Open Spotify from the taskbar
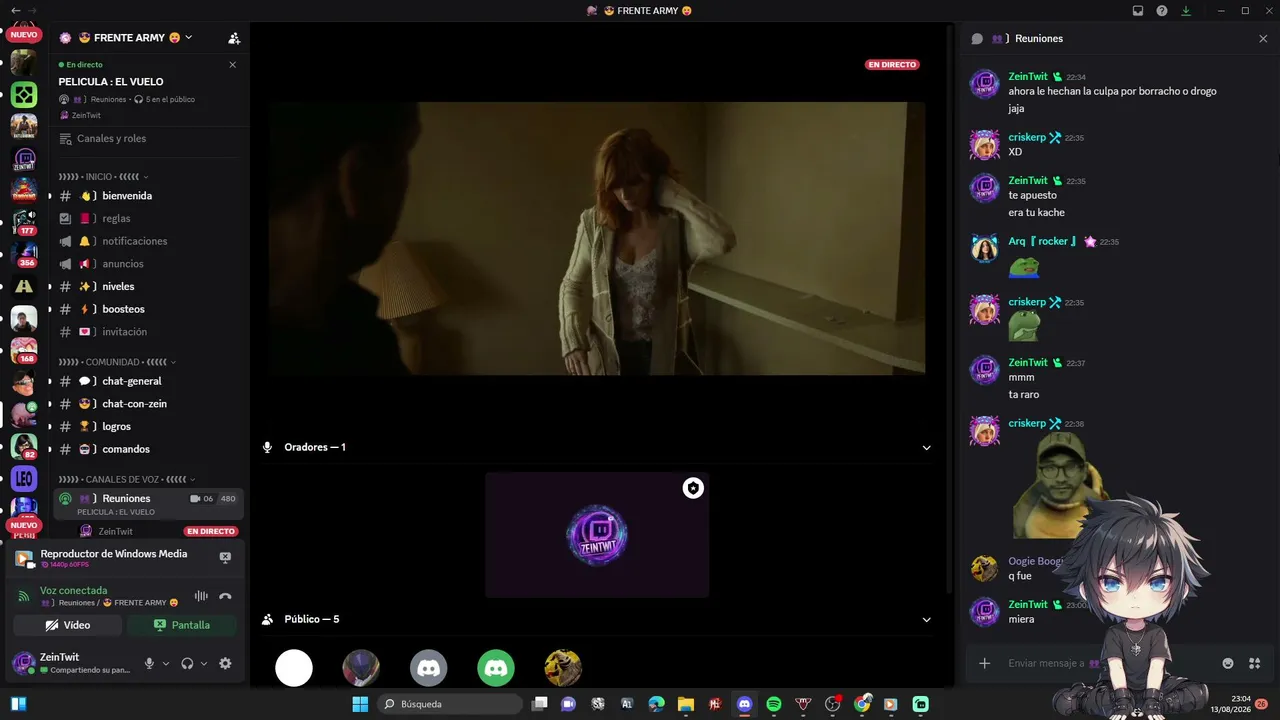Screen dimensions: 1280x720 coord(774,704)
